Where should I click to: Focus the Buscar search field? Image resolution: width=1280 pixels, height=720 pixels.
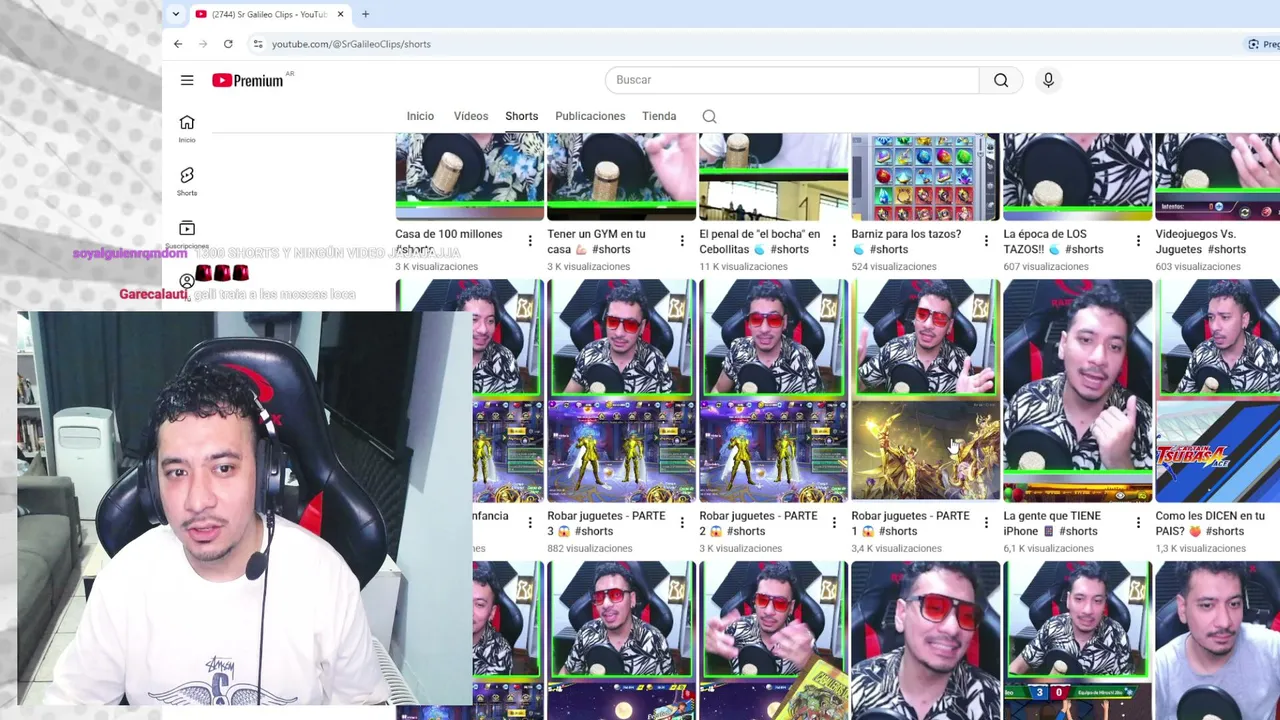click(x=792, y=80)
